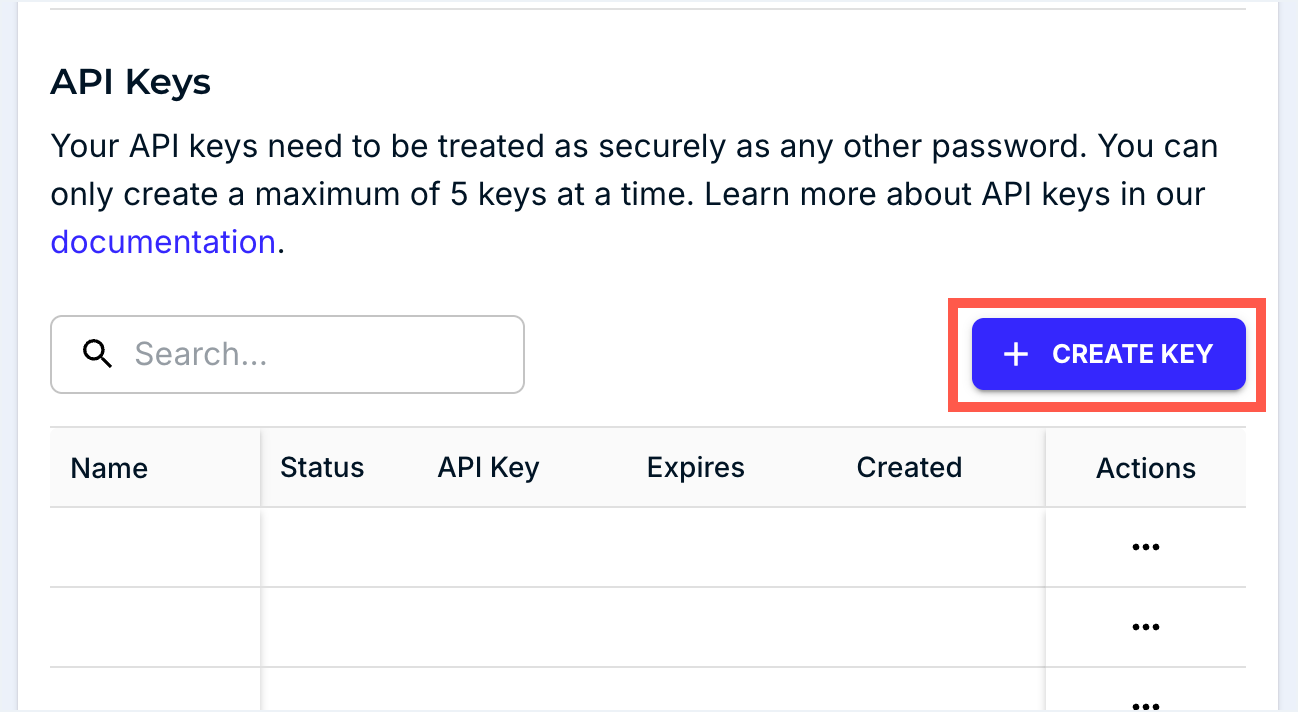Open the second row's three-dot actions menu

[x=1145, y=627]
